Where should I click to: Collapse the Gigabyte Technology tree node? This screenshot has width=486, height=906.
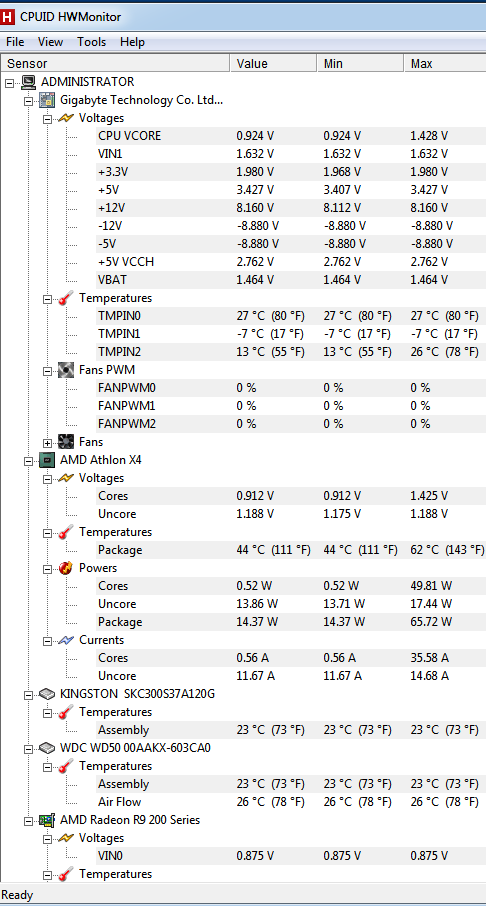pos(28,101)
